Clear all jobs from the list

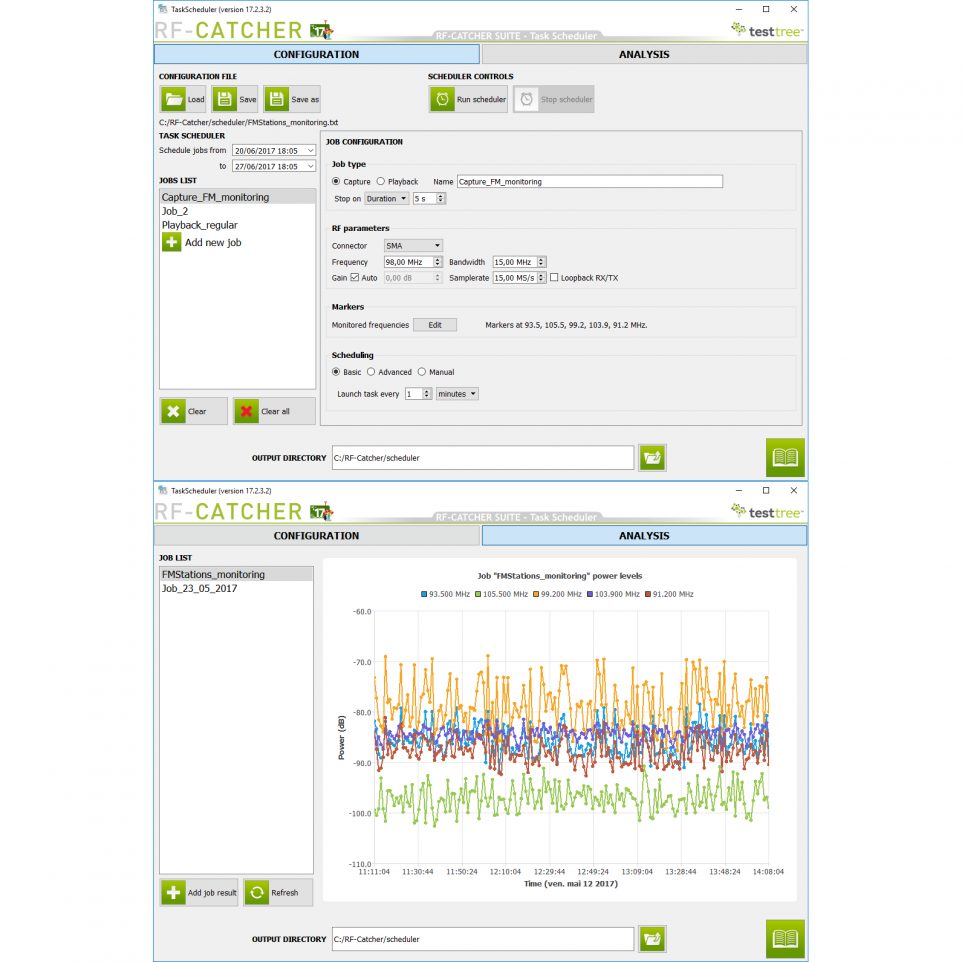273,410
